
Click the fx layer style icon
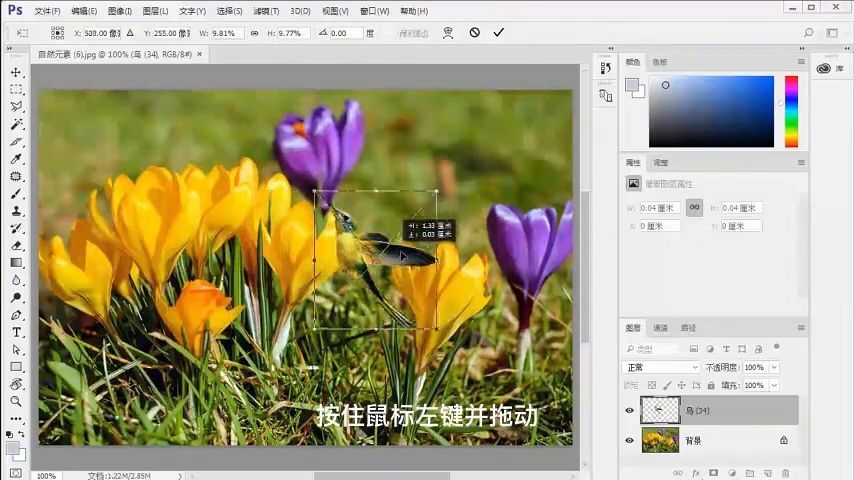pos(696,473)
